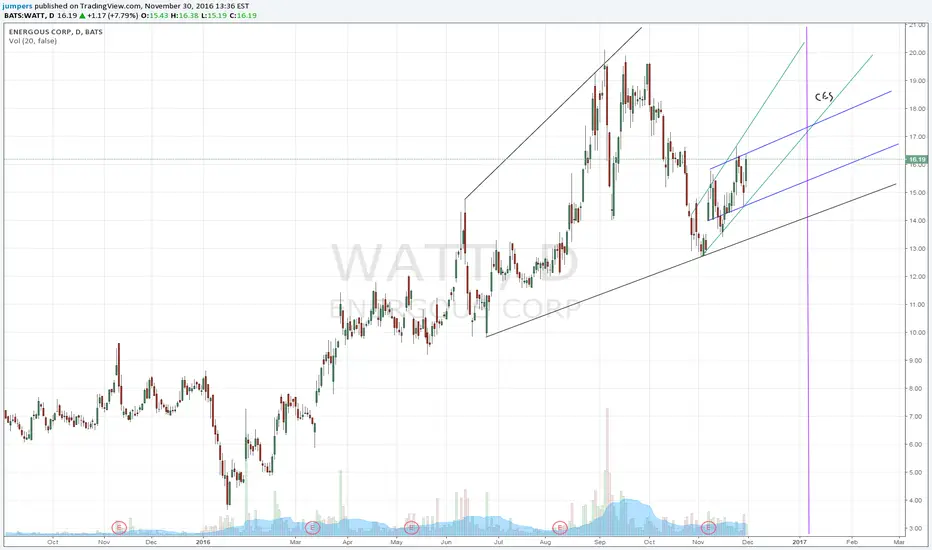Open the jumpers author profile link
Viewport: 932px width, 550px height.
click(17, 6)
